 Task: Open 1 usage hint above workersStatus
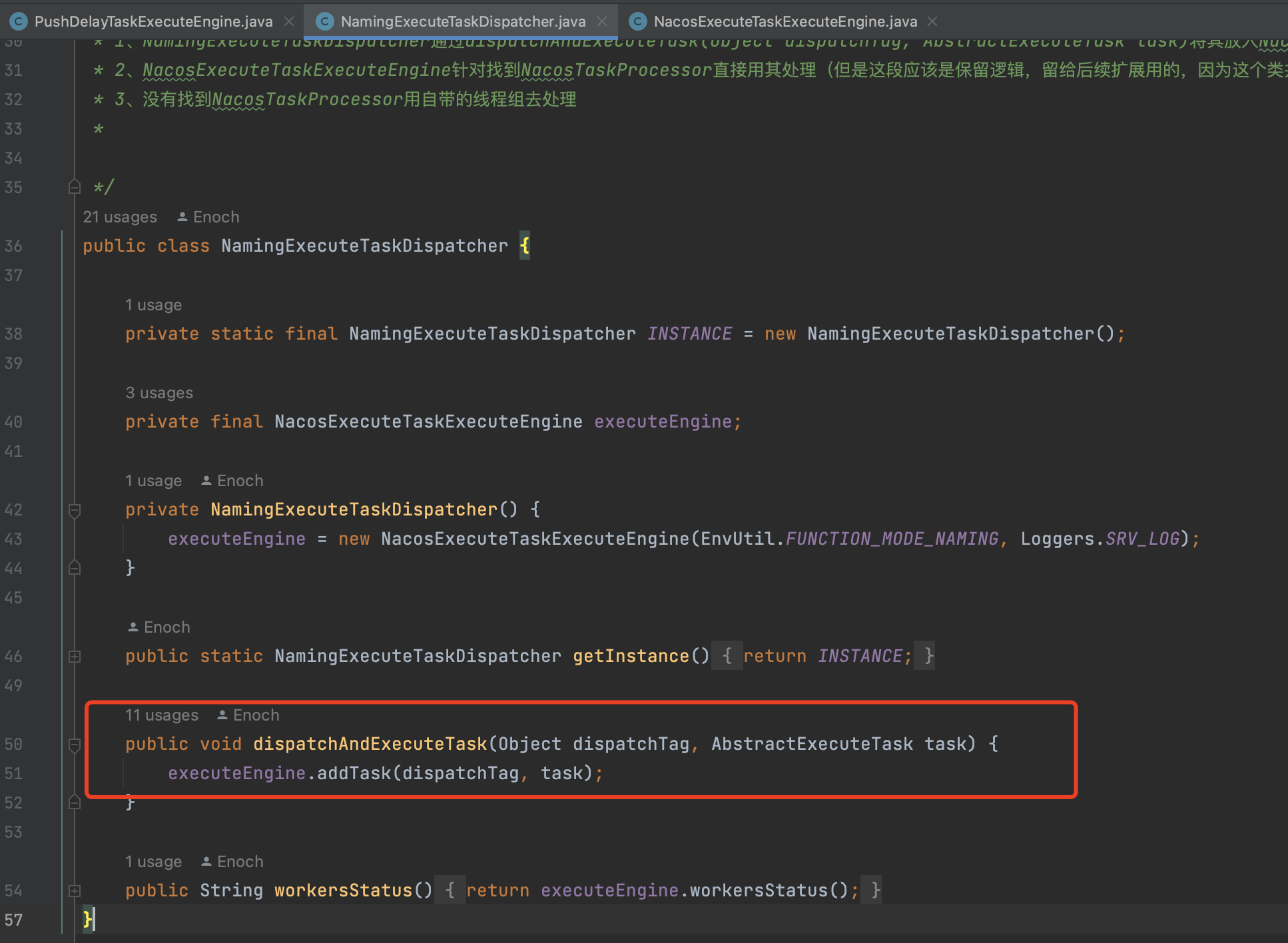point(153,862)
